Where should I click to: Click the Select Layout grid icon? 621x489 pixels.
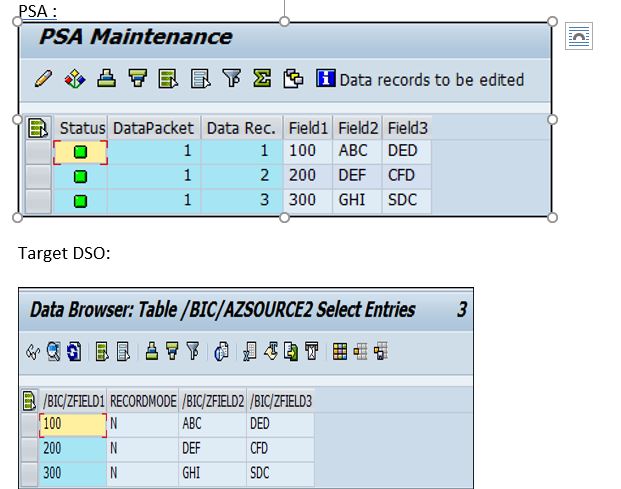(360, 351)
